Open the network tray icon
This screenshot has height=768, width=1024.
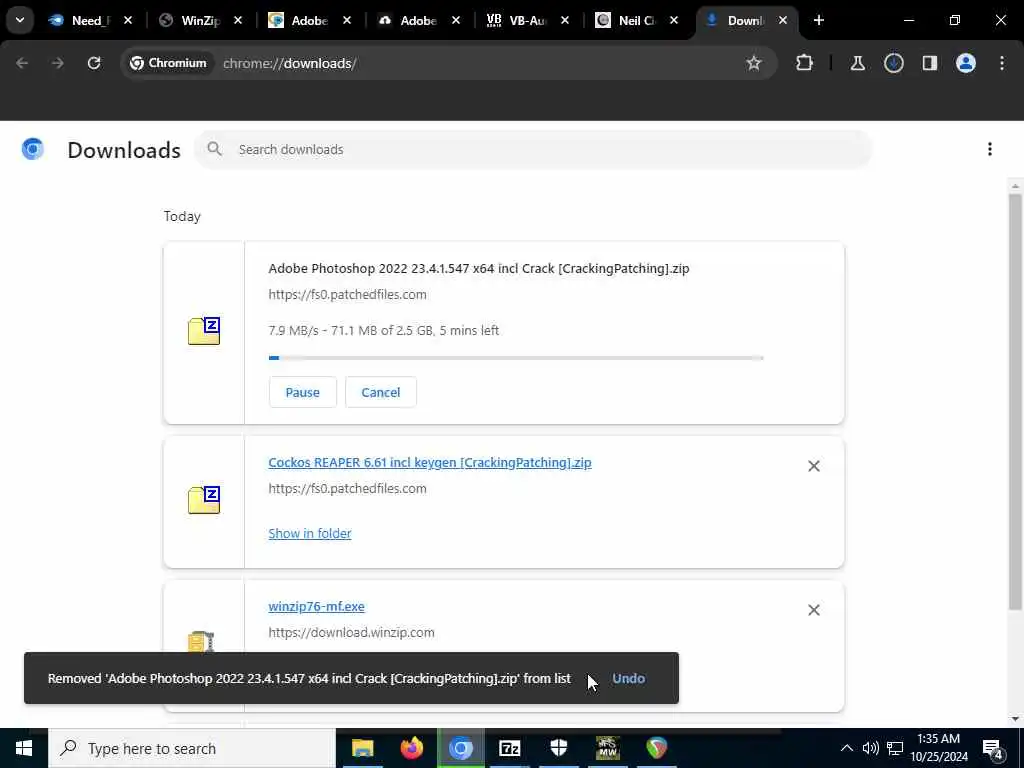pos(895,748)
